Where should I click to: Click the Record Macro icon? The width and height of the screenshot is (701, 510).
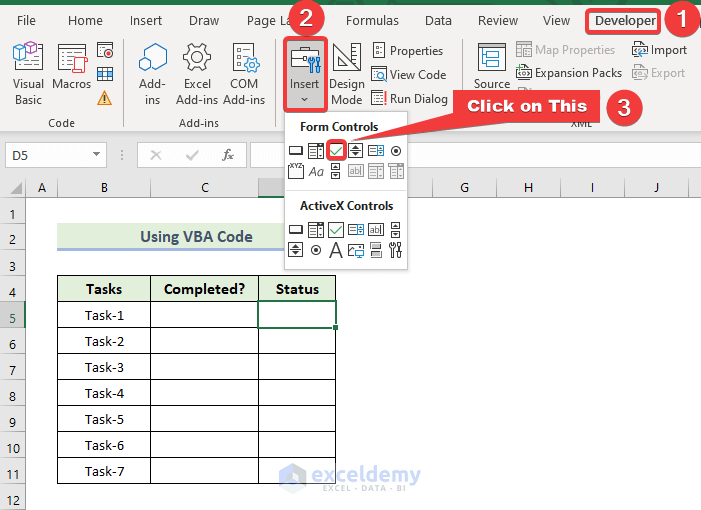[x=105, y=50]
